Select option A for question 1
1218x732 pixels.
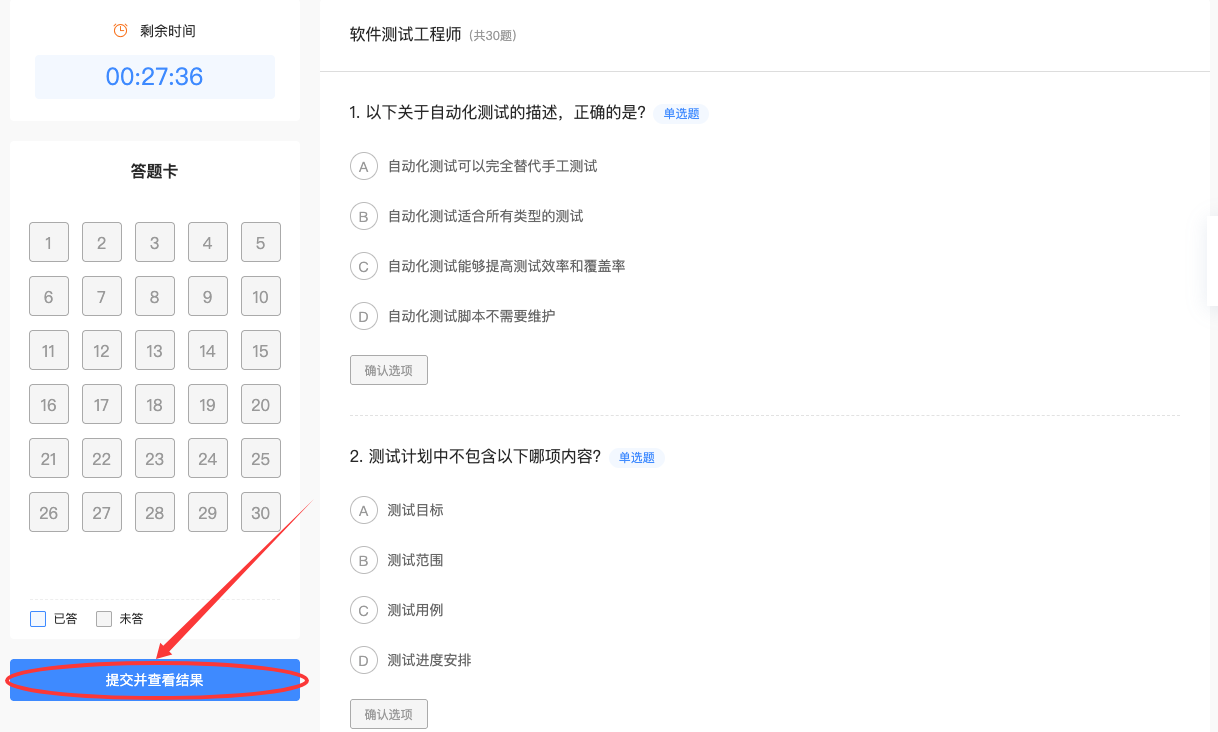pos(363,166)
